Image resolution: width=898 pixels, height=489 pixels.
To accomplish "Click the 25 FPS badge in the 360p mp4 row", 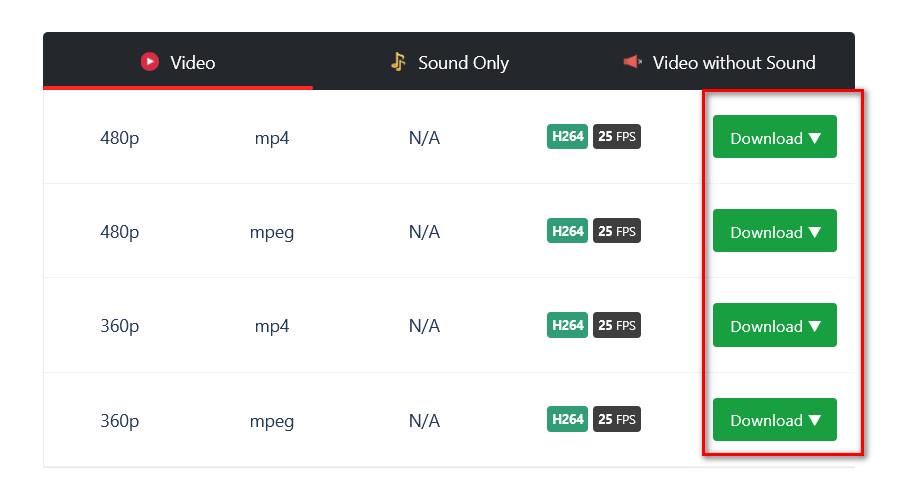I will tap(617, 325).
